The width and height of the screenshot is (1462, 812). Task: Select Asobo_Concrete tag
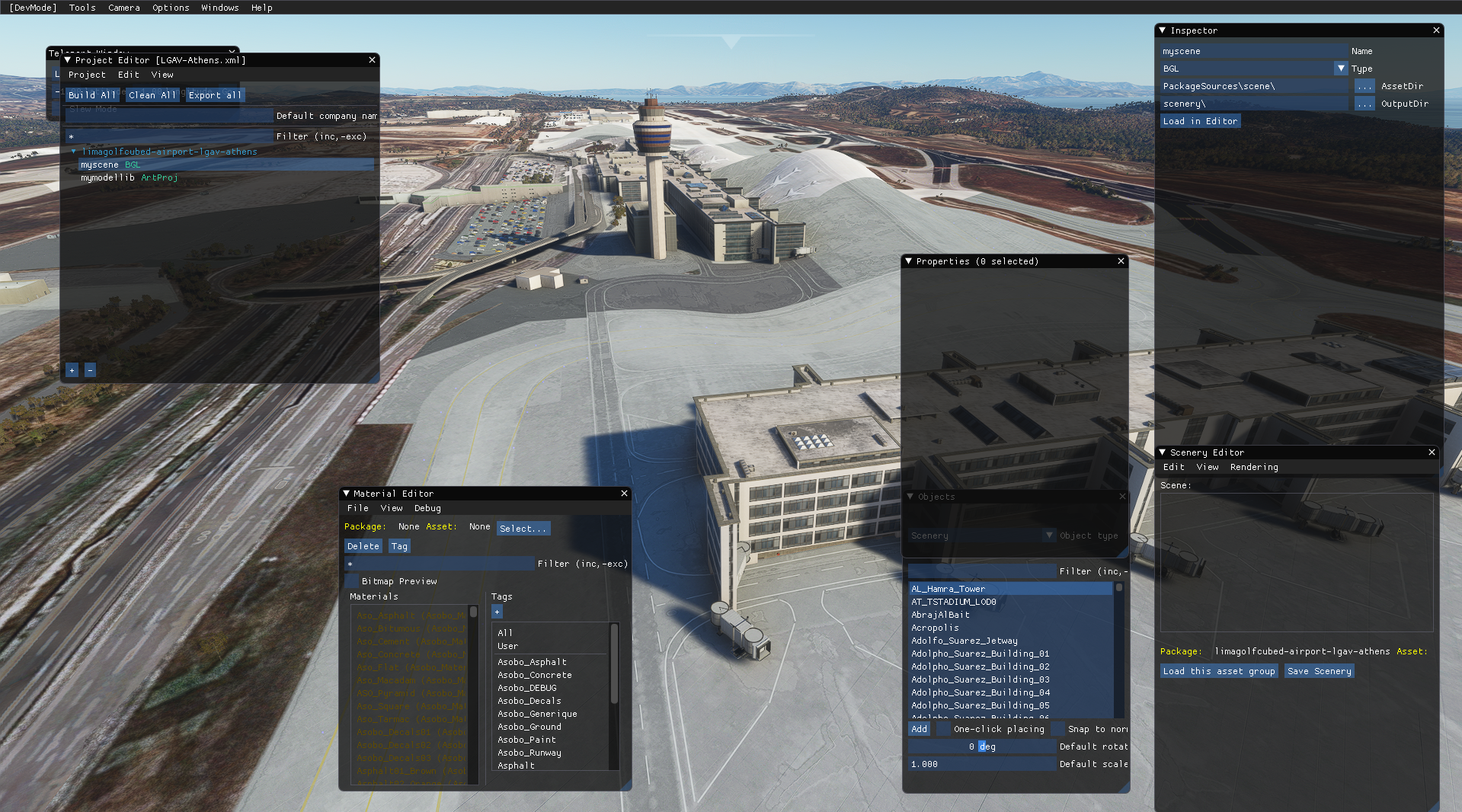coord(552,675)
